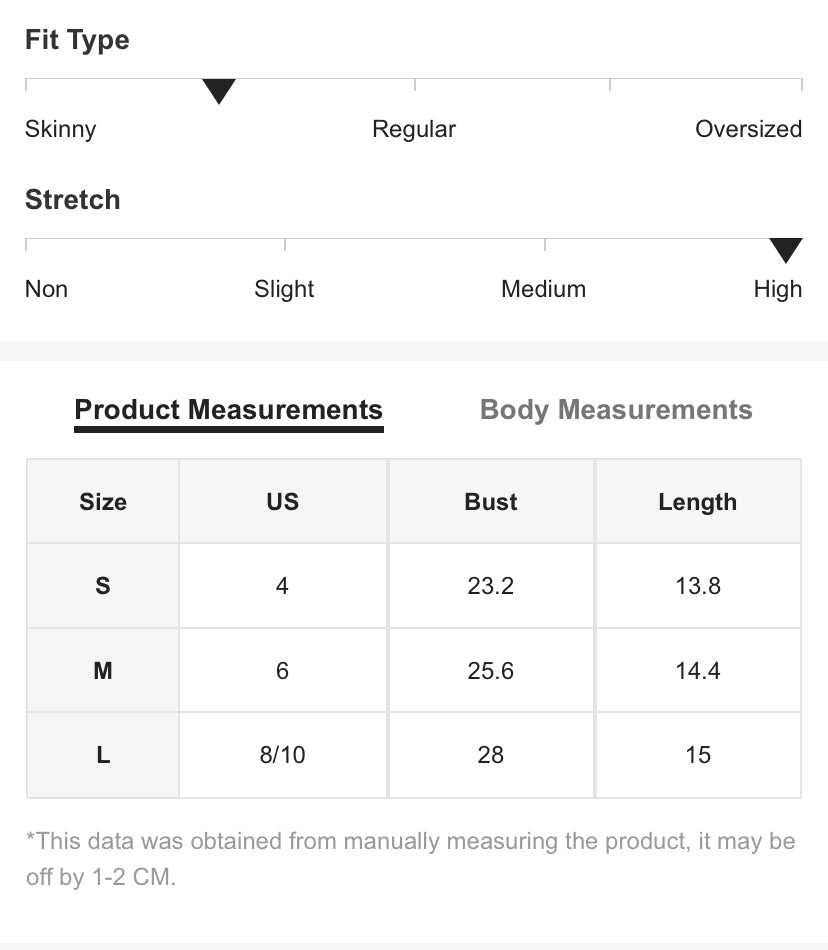Select the size M row cell

point(103,670)
